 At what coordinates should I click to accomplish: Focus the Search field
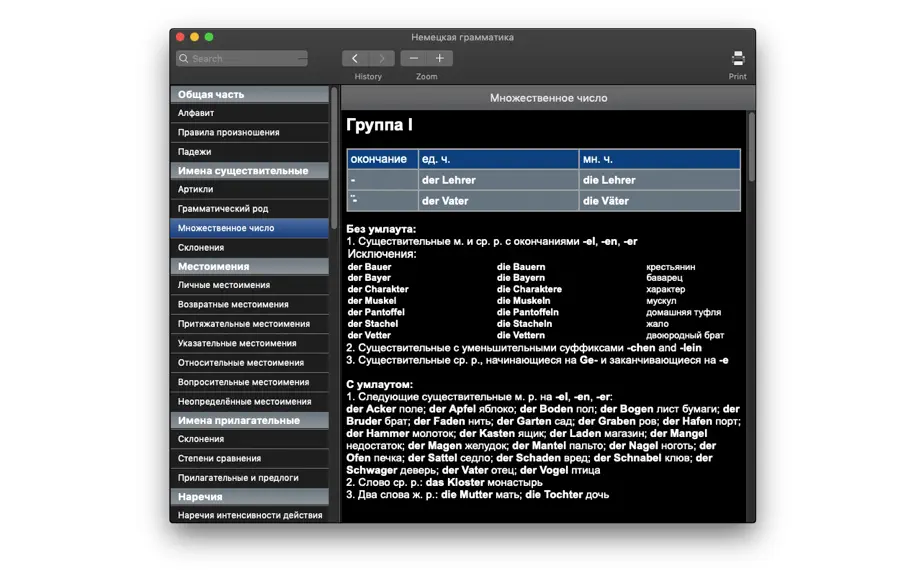pyautogui.click(x=242, y=58)
